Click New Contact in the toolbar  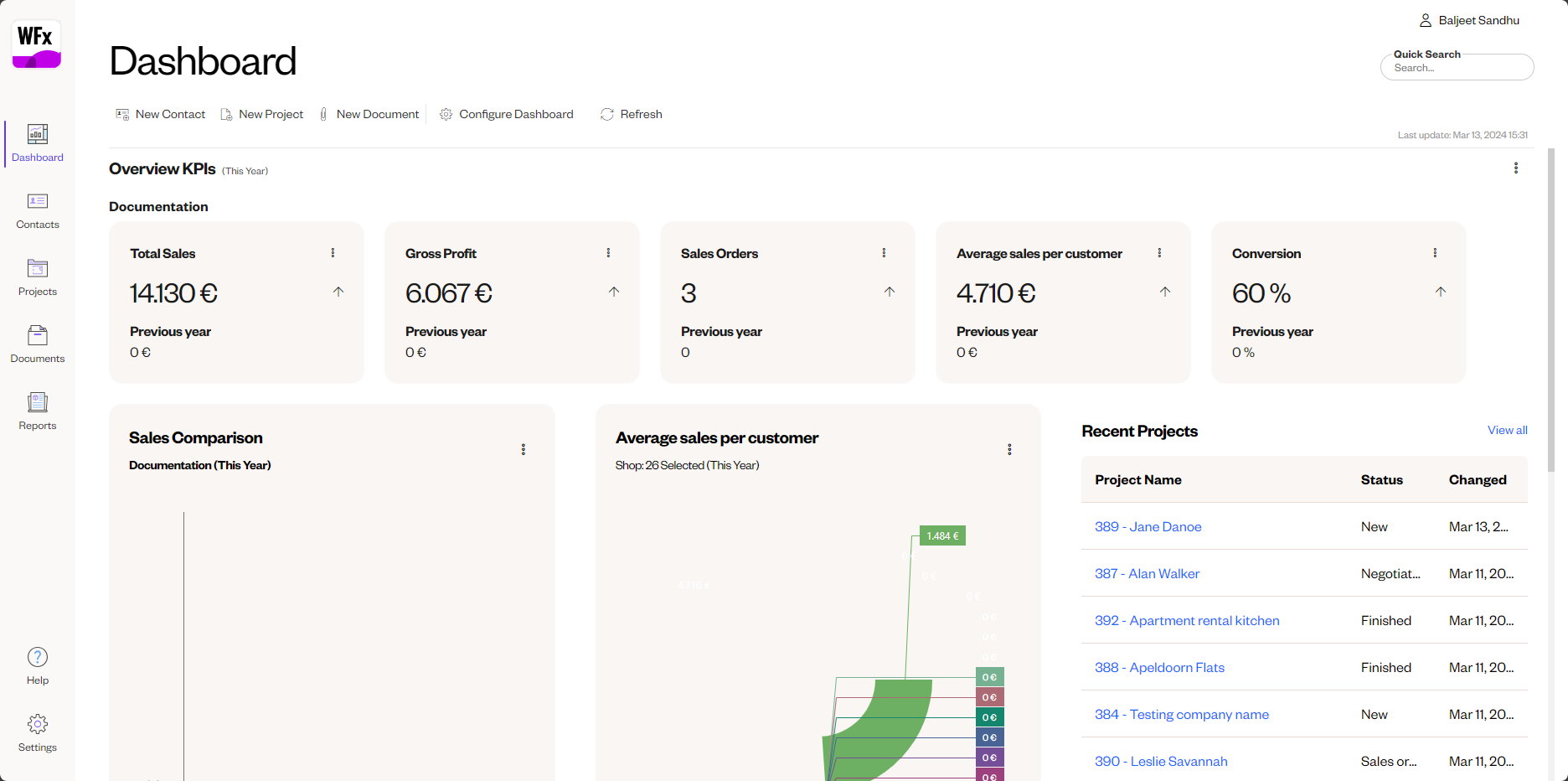coord(160,114)
